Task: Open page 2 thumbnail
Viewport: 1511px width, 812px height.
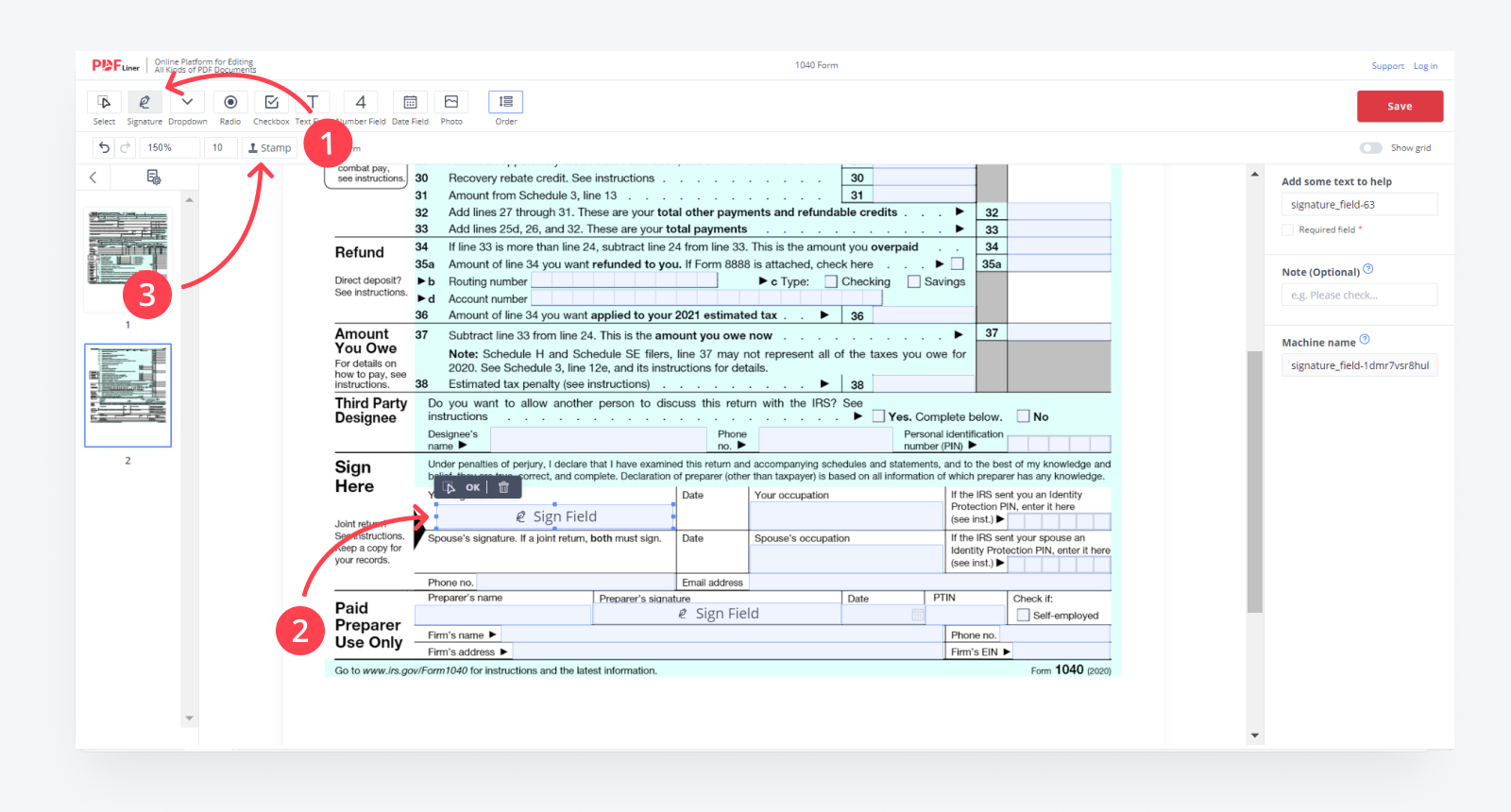Action: pos(128,396)
